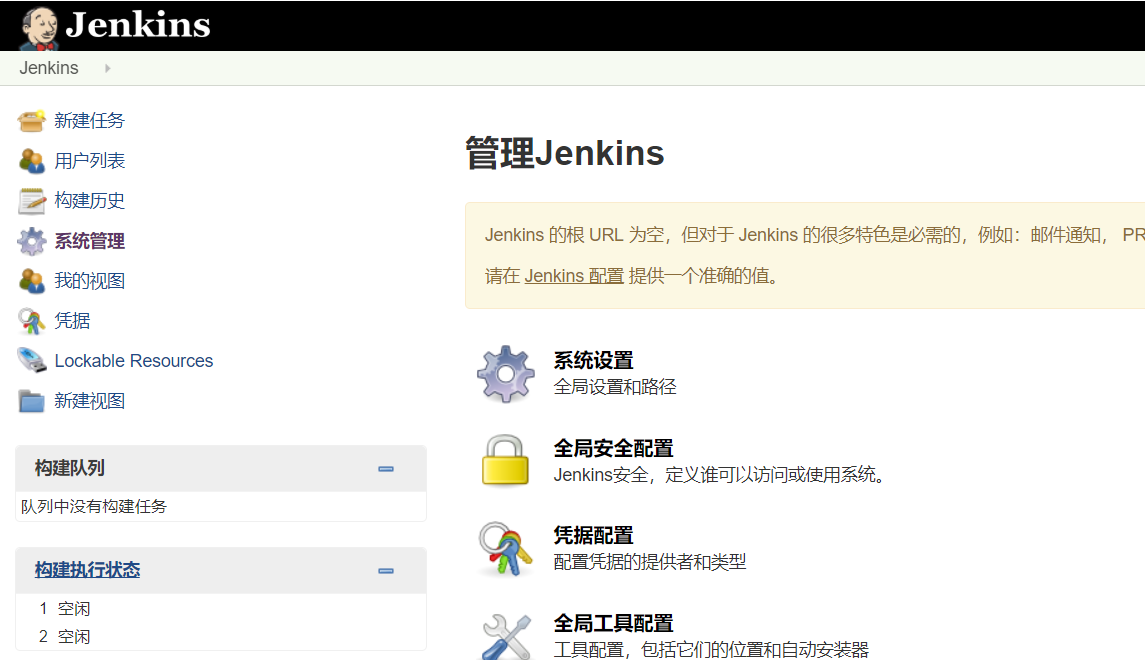Click the description 配置凭据的提供者和类型

click(x=650, y=562)
